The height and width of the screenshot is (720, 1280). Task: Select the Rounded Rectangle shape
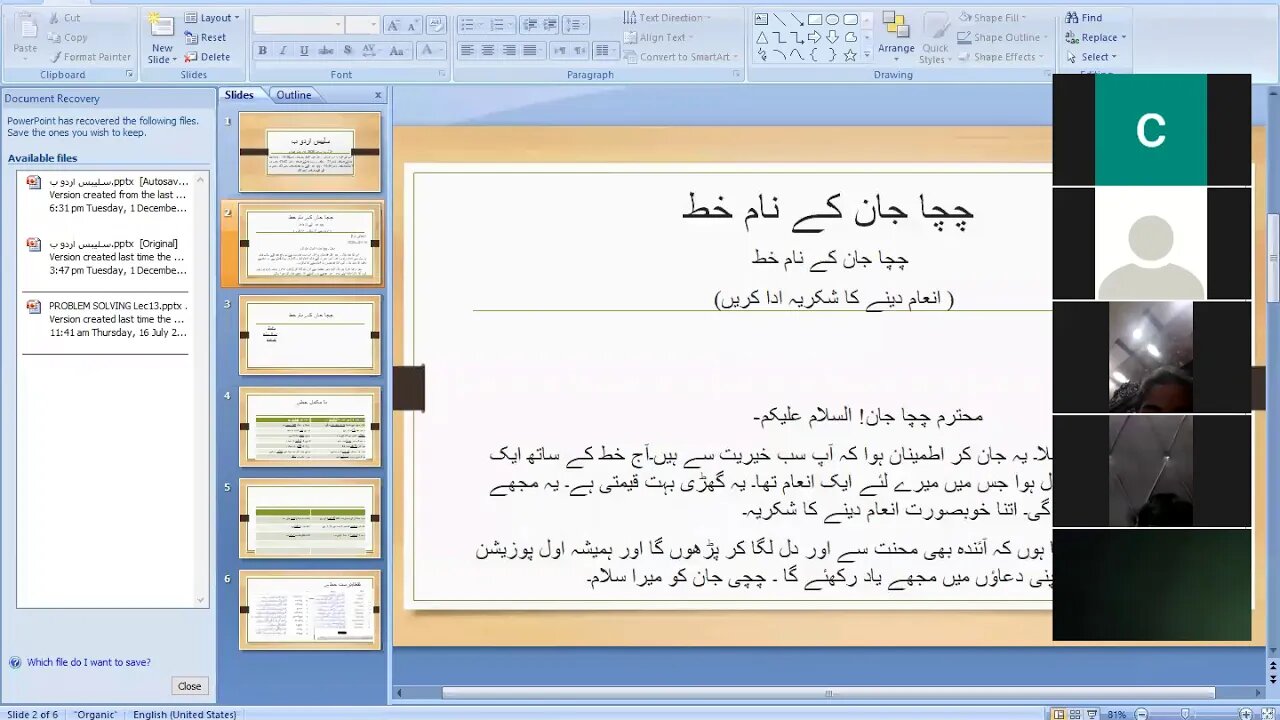click(x=850, y=19)
